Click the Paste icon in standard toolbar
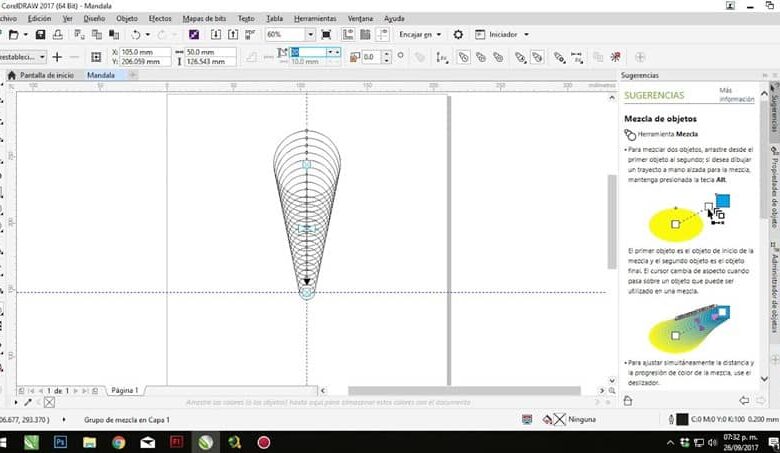 114,34
